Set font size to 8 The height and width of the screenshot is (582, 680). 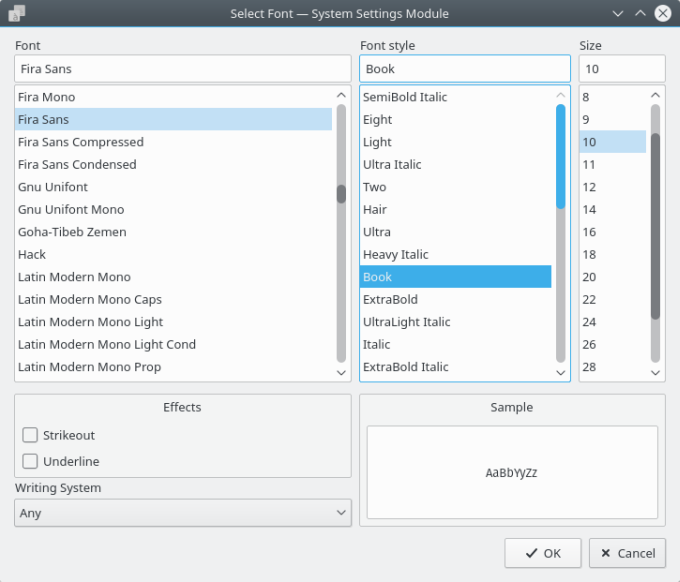click(x=613, y=97)
